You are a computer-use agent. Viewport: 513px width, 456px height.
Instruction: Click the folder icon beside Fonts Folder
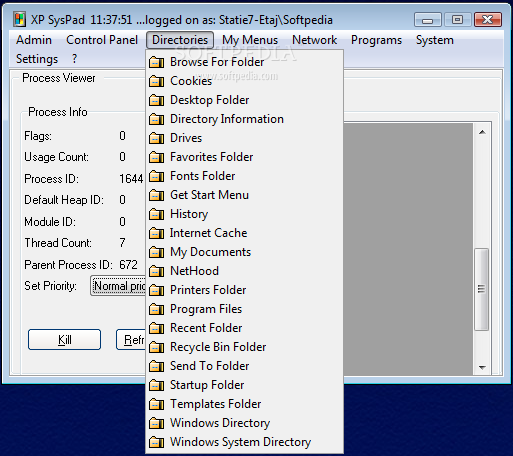[x=156, y=176]
